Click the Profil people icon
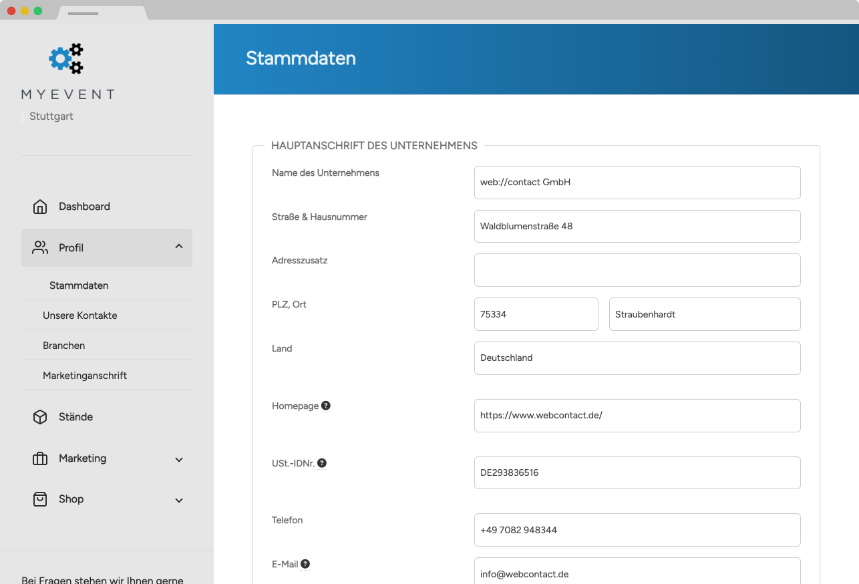This screenshot has height=584, width=859. [40, 248]
